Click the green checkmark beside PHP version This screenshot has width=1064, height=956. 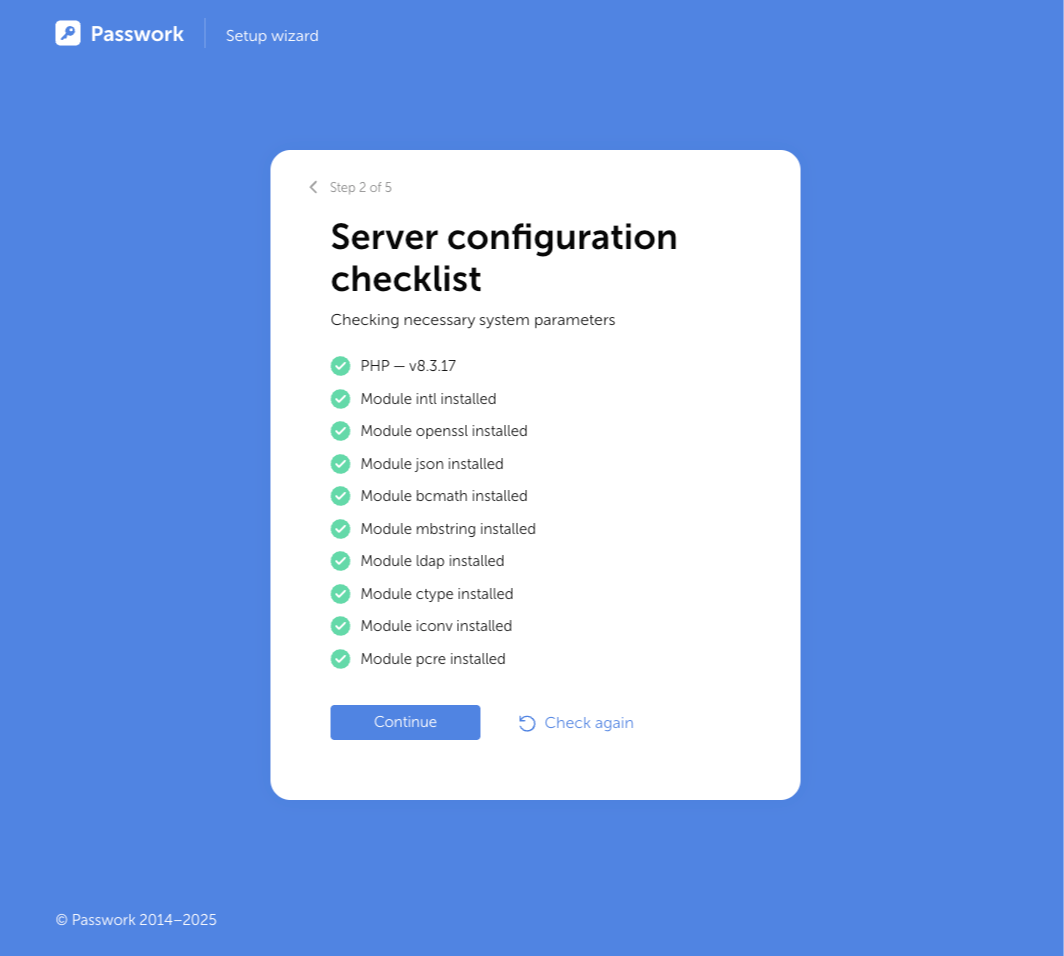point(340,365)
